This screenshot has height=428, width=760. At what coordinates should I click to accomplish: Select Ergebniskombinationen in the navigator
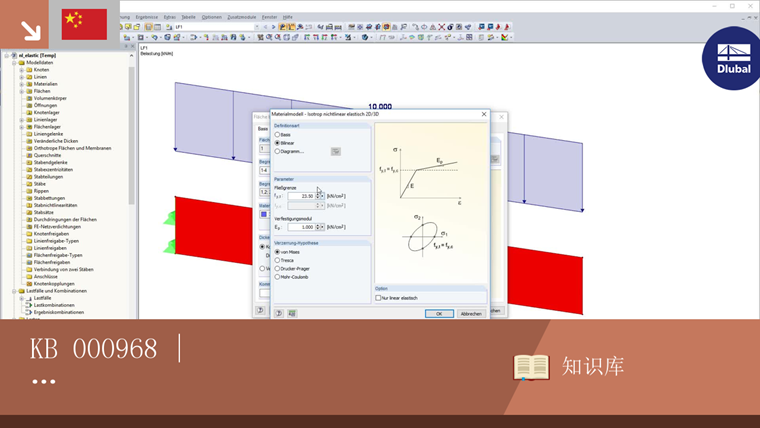59,312
